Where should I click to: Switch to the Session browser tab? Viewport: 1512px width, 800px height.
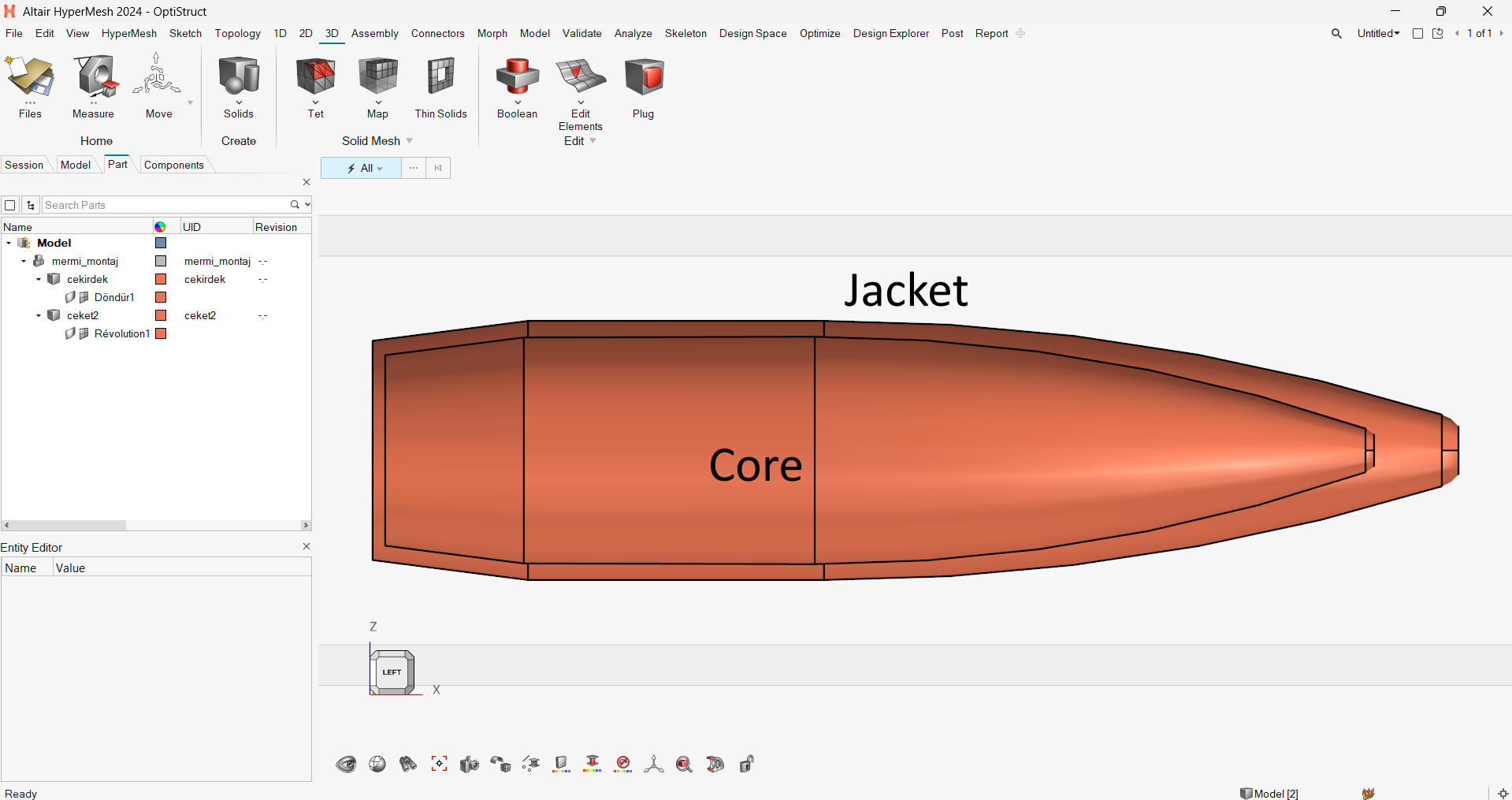(x=24, y=165)
